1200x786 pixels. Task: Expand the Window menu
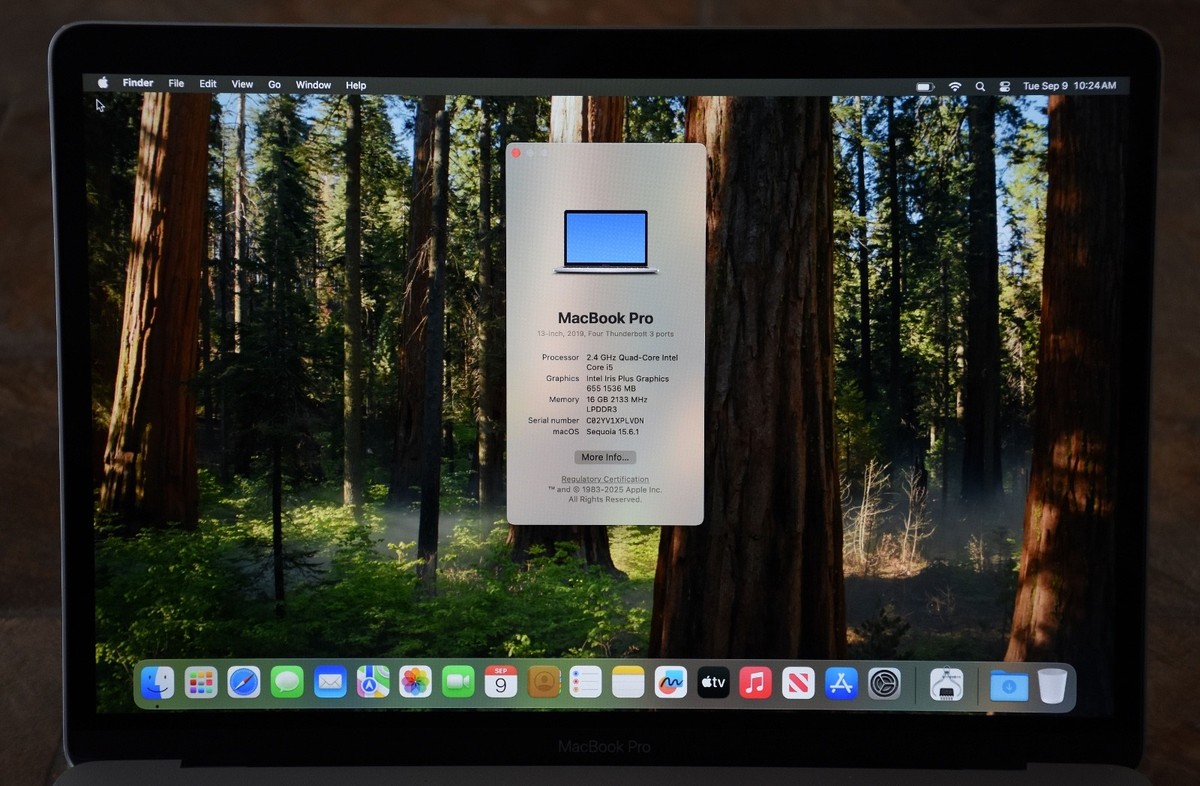pyautogui.click(x=313, y=85)
